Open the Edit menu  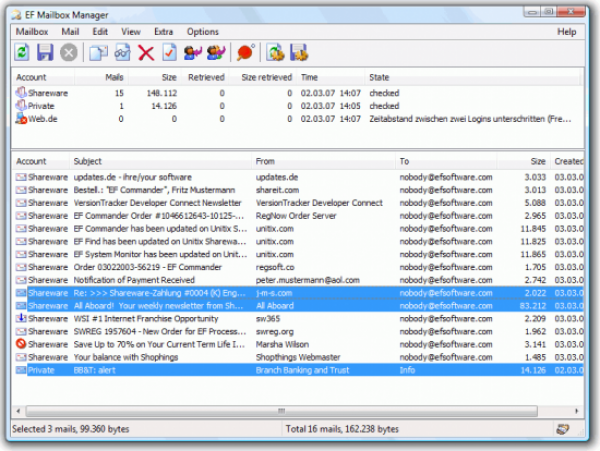[x=100, y=32]
